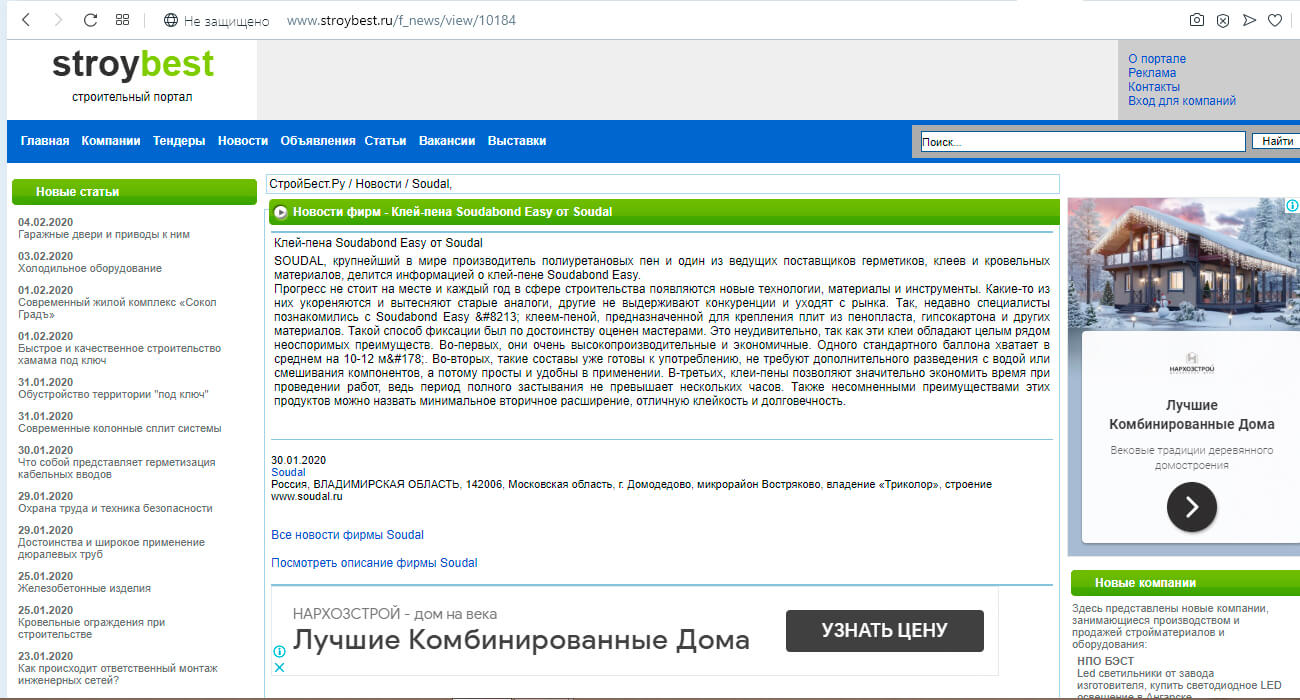Open the camera snapshot icon in address bar
1300x700 pixels.
[1197, 20]
